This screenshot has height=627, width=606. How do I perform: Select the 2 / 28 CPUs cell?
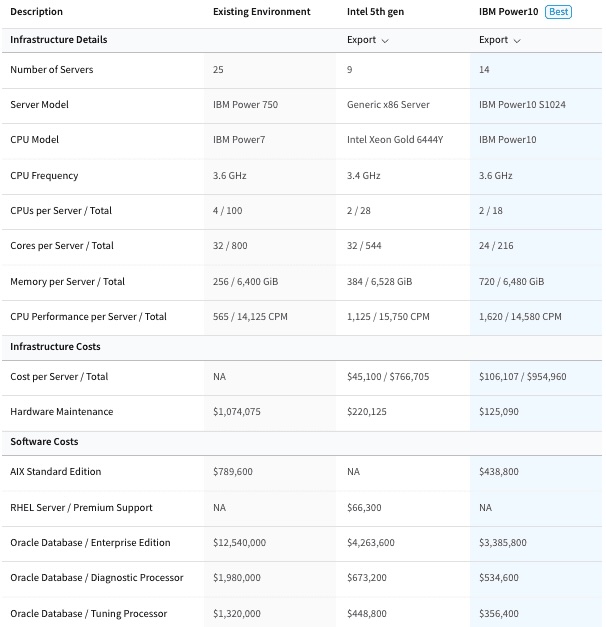(358, 211)
